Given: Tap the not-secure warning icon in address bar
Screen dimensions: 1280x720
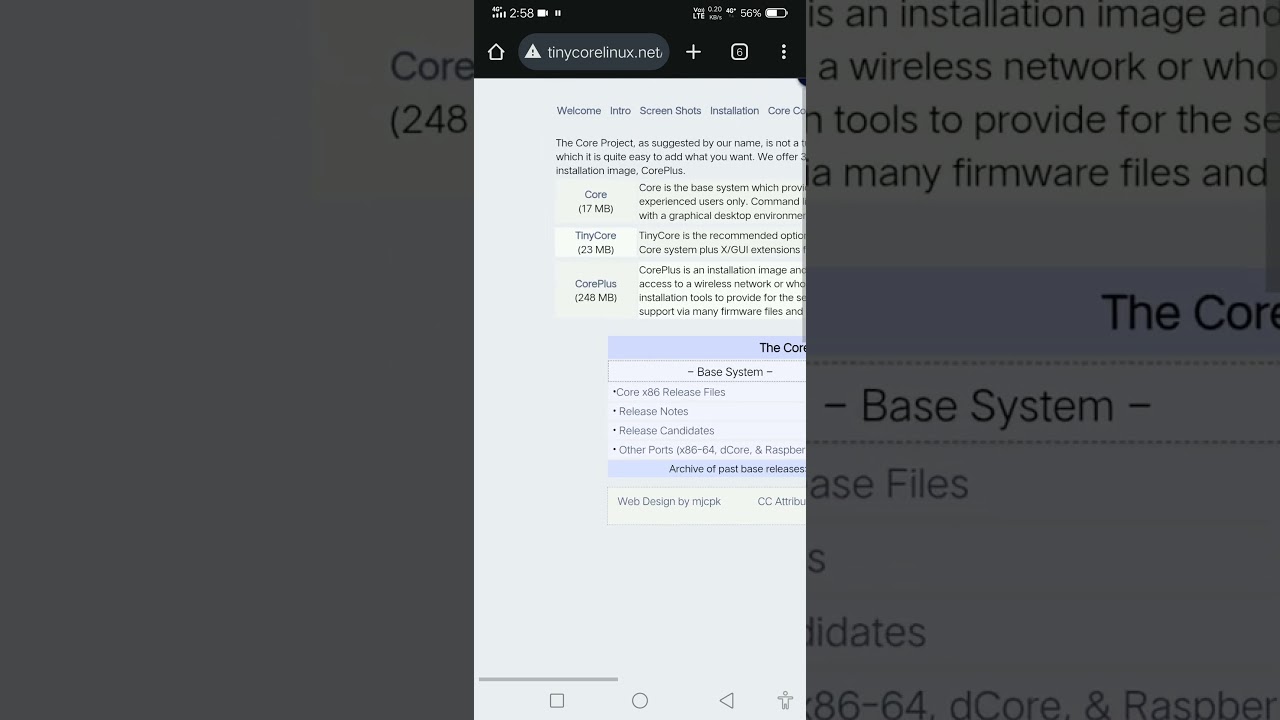Looking at the screenshot, I should [x=533, y=52].
